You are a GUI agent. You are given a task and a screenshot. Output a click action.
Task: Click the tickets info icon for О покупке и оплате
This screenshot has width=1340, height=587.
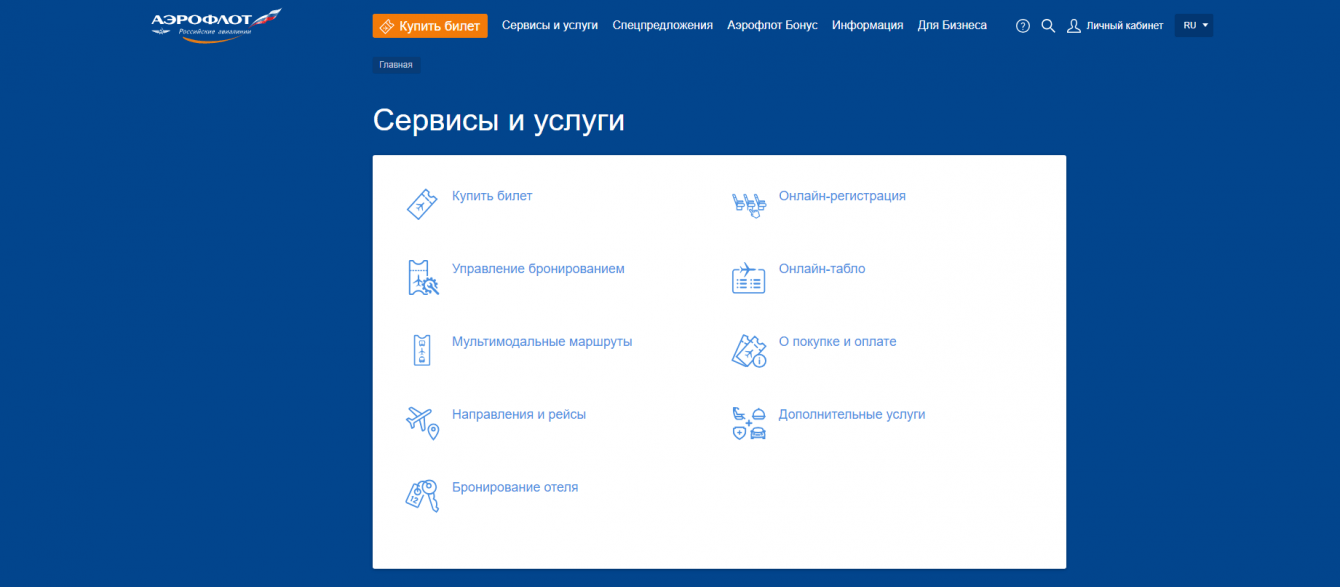coord(749,351)
